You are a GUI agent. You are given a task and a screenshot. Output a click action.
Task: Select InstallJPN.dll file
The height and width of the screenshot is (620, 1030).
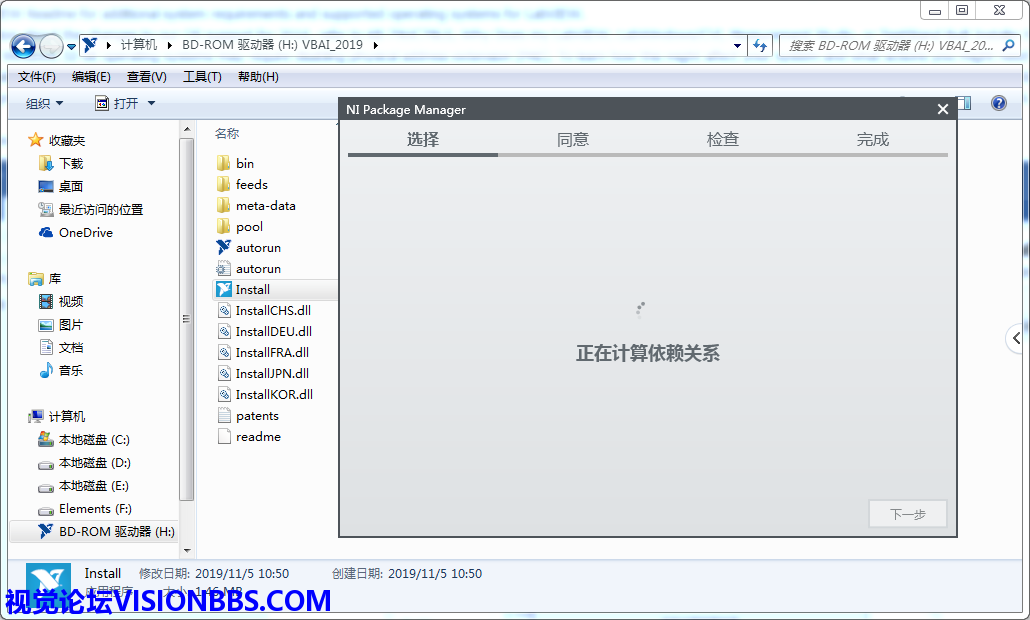pyautogui.click(x=263, y=374)
